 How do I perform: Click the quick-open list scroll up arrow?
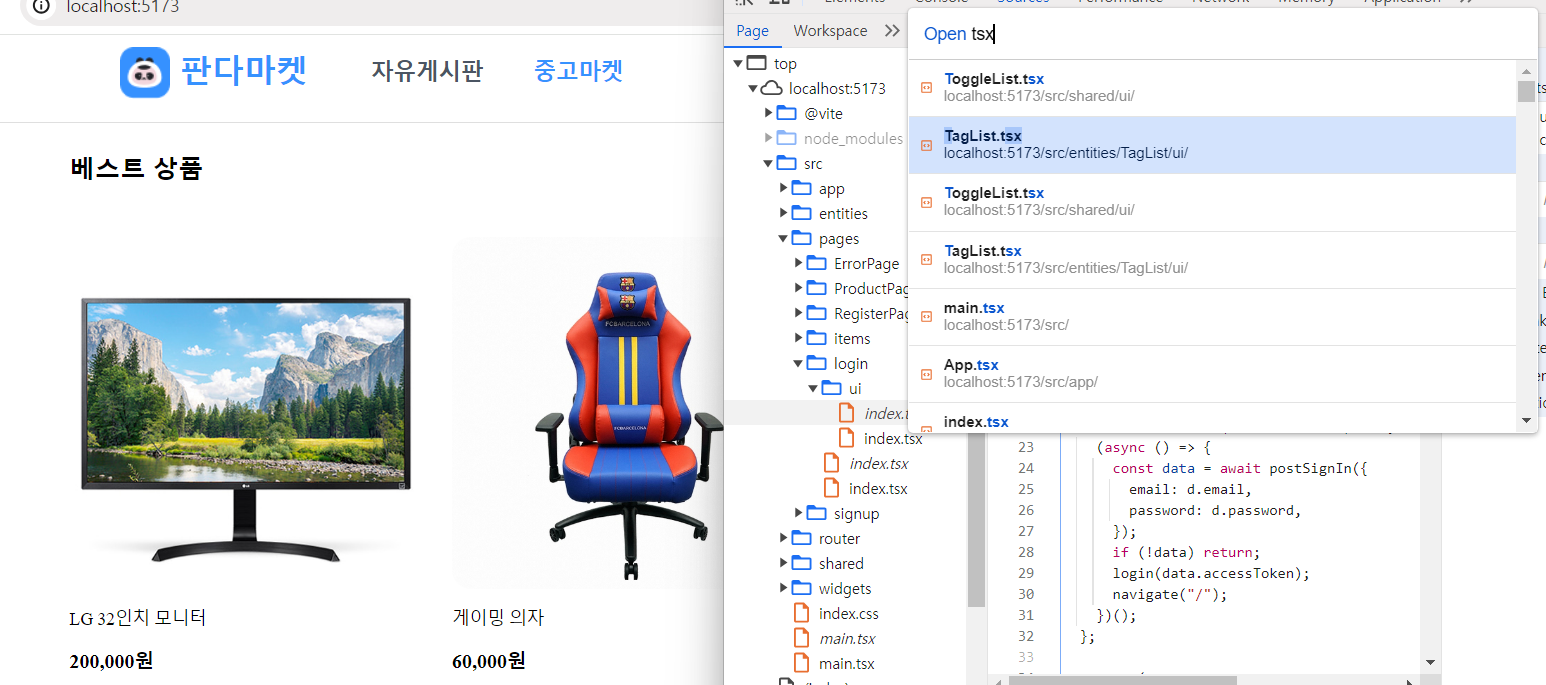click(x=1526, y=72)
